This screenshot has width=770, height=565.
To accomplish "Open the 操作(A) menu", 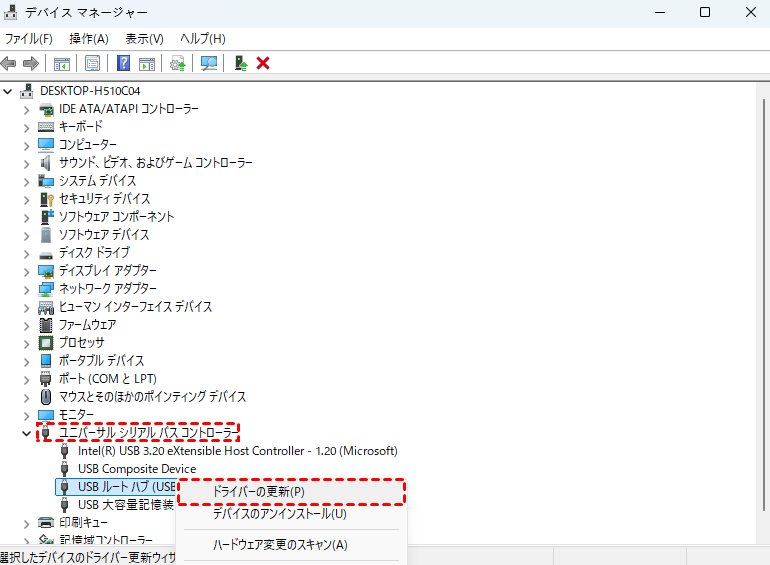I will click(x=88, y=38).
